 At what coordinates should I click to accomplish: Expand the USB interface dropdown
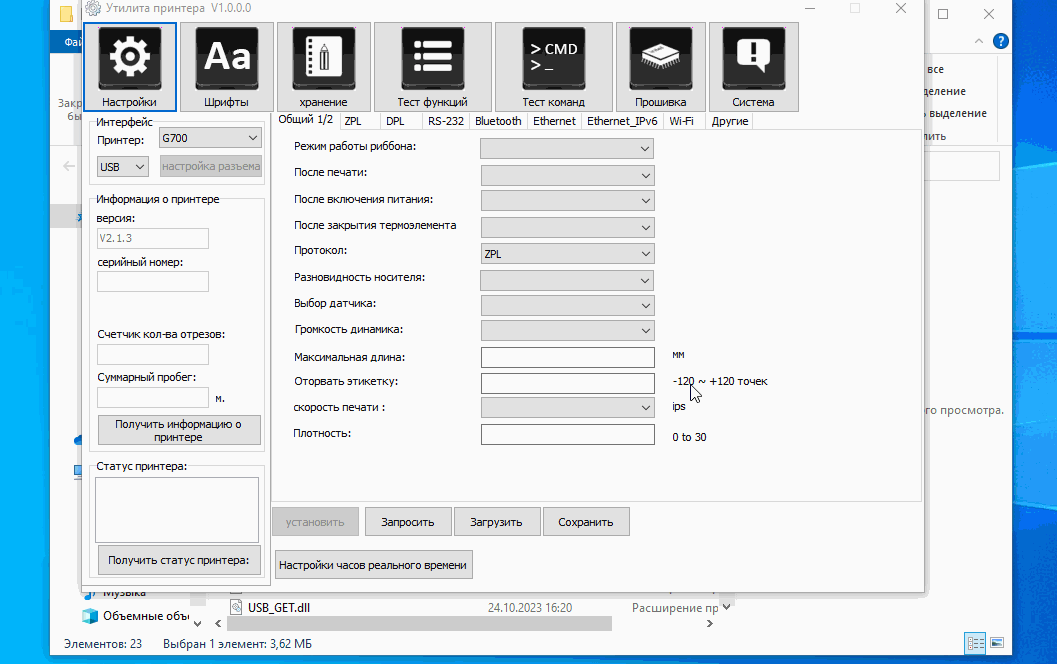tap(123, 166)
